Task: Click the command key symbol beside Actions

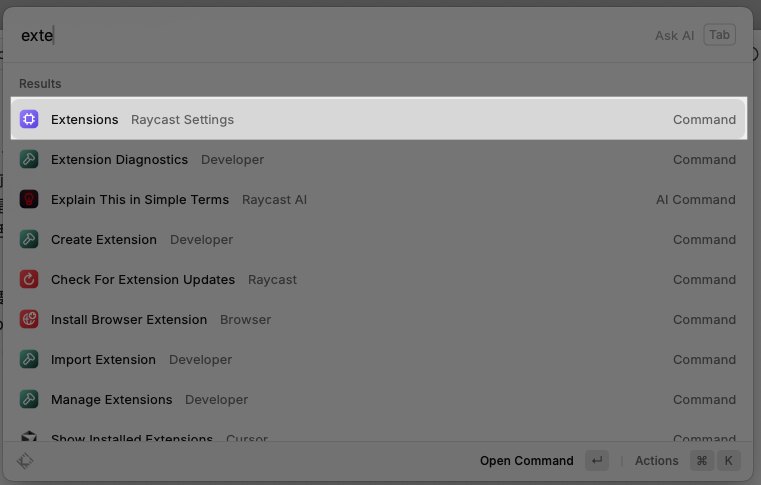Action: pyautogui.click(x=702, y=460)
